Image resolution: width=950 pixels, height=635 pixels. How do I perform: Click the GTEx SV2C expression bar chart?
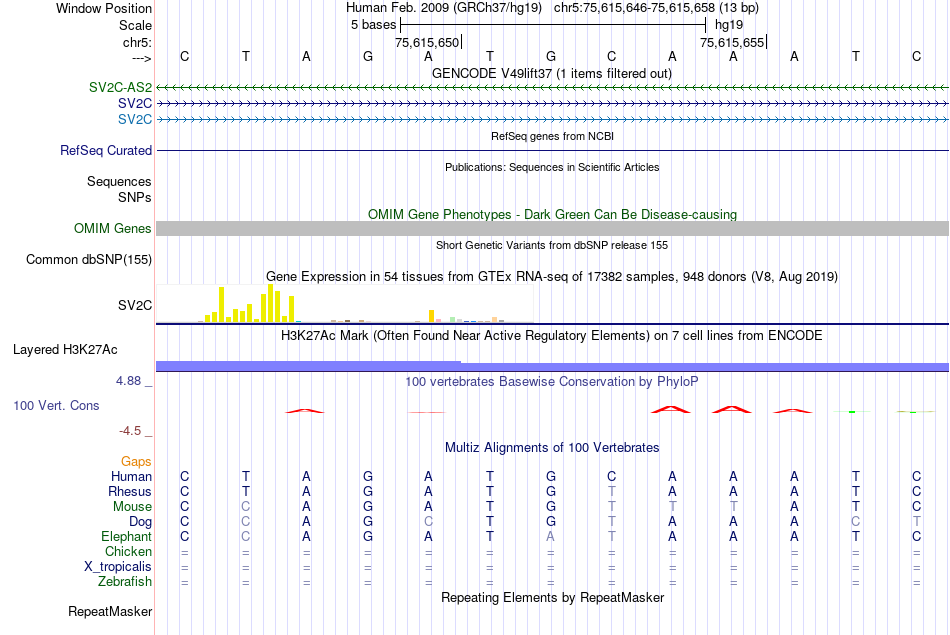(x=345, y=304)
